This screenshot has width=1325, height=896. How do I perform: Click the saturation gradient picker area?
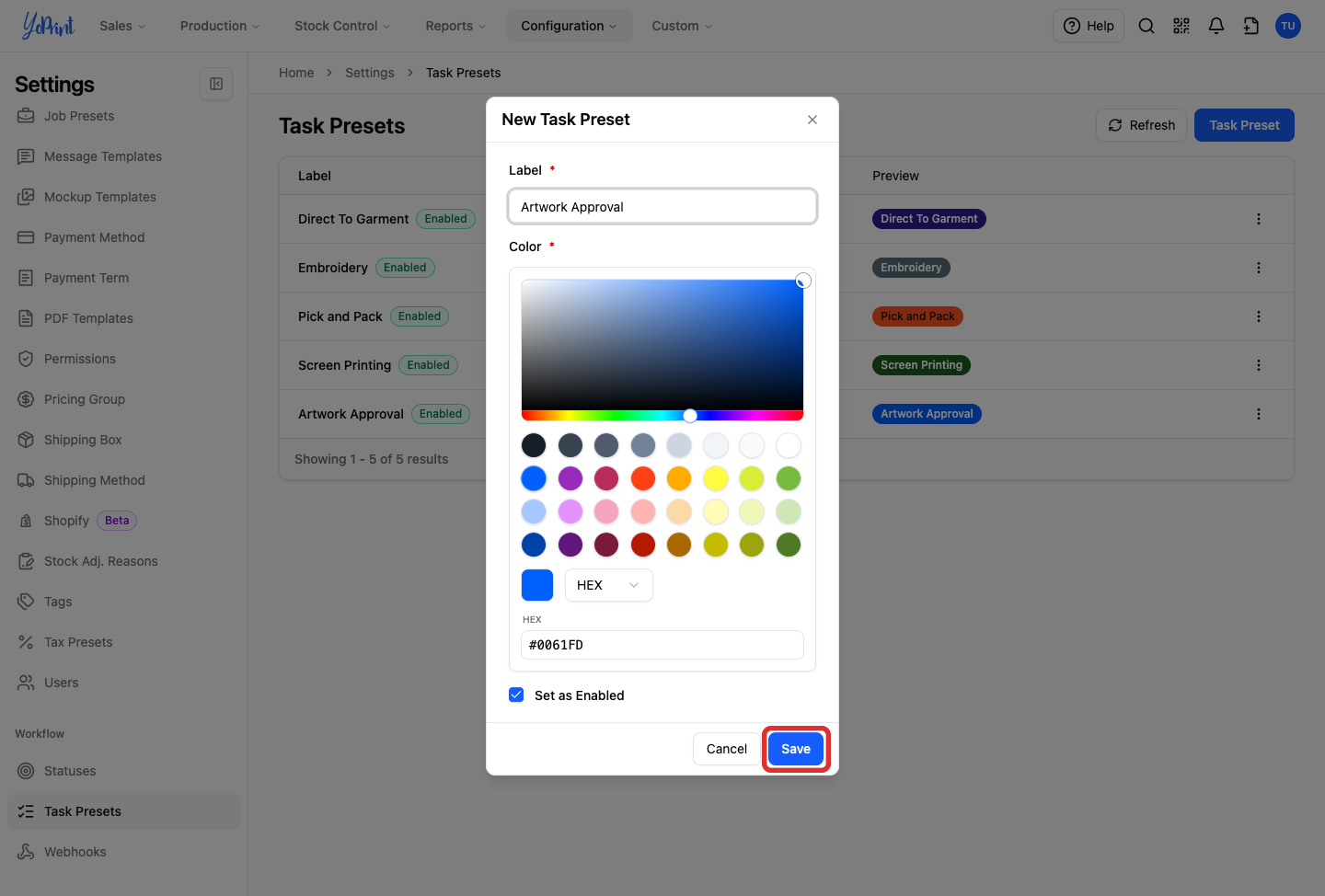point(662,345)
